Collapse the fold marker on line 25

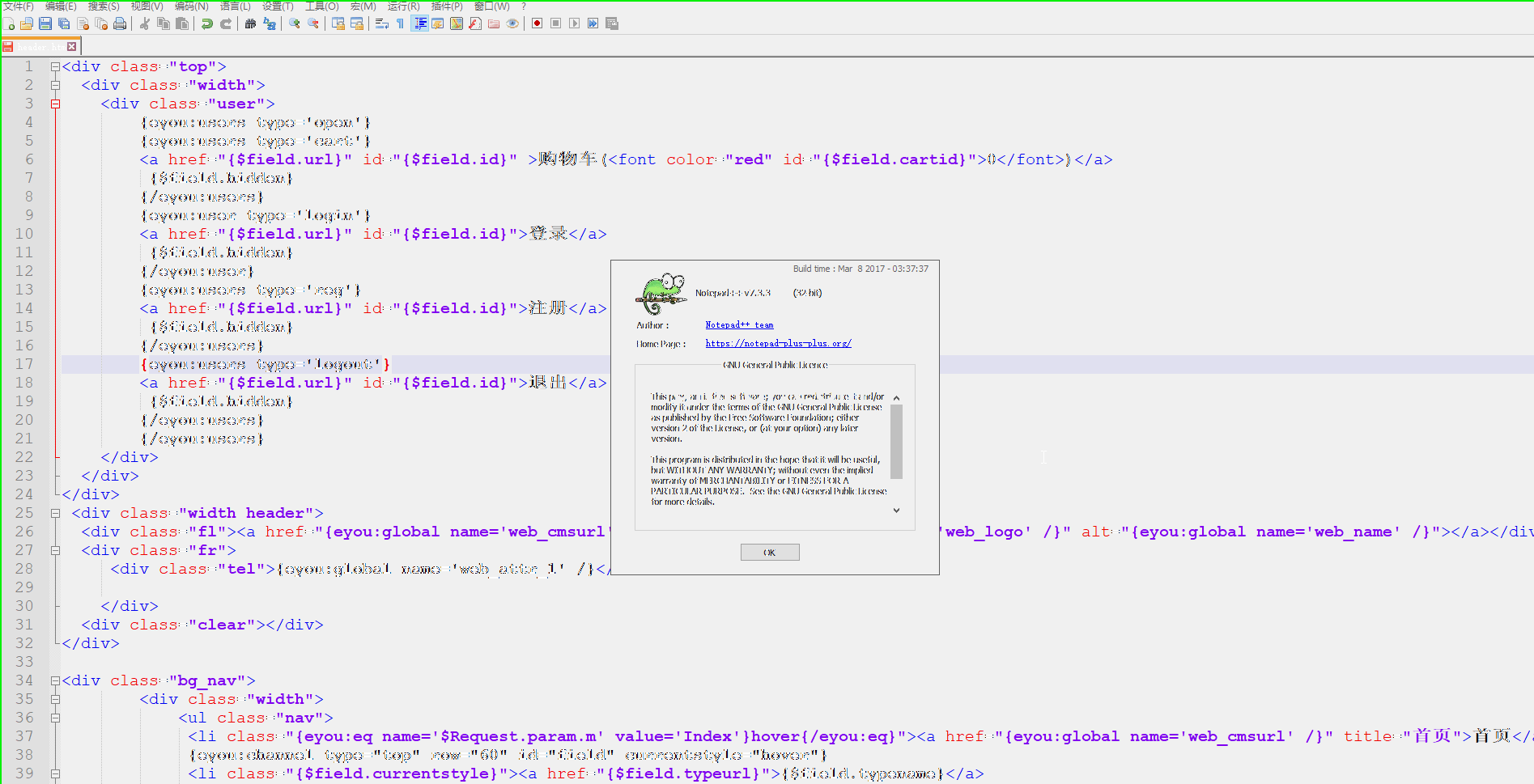point(55,513)
